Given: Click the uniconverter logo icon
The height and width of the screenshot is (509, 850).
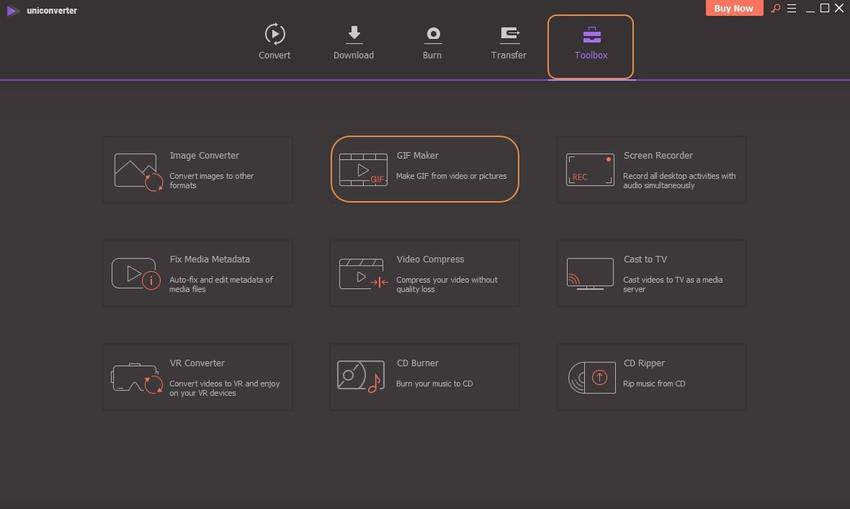Looking at the screenshot, I should (x=12, y=10).
